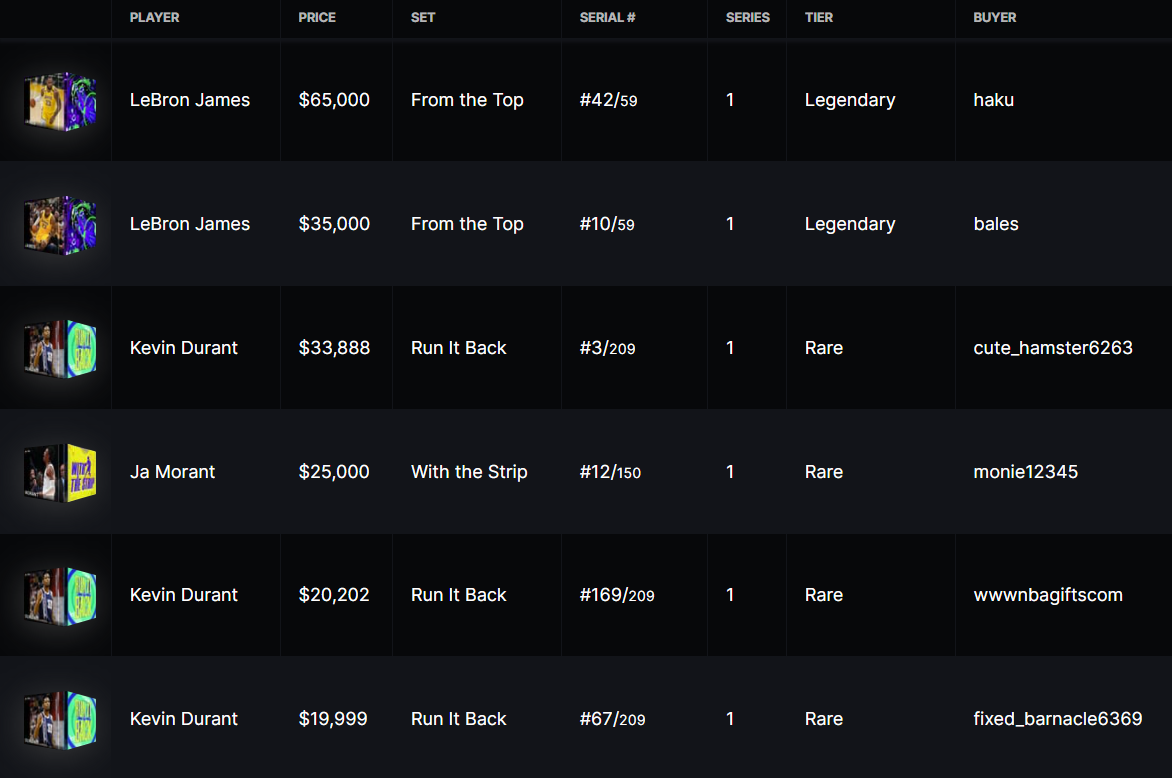Click the SERIAL # column header
1172x778 pixels.
point(607,18)
